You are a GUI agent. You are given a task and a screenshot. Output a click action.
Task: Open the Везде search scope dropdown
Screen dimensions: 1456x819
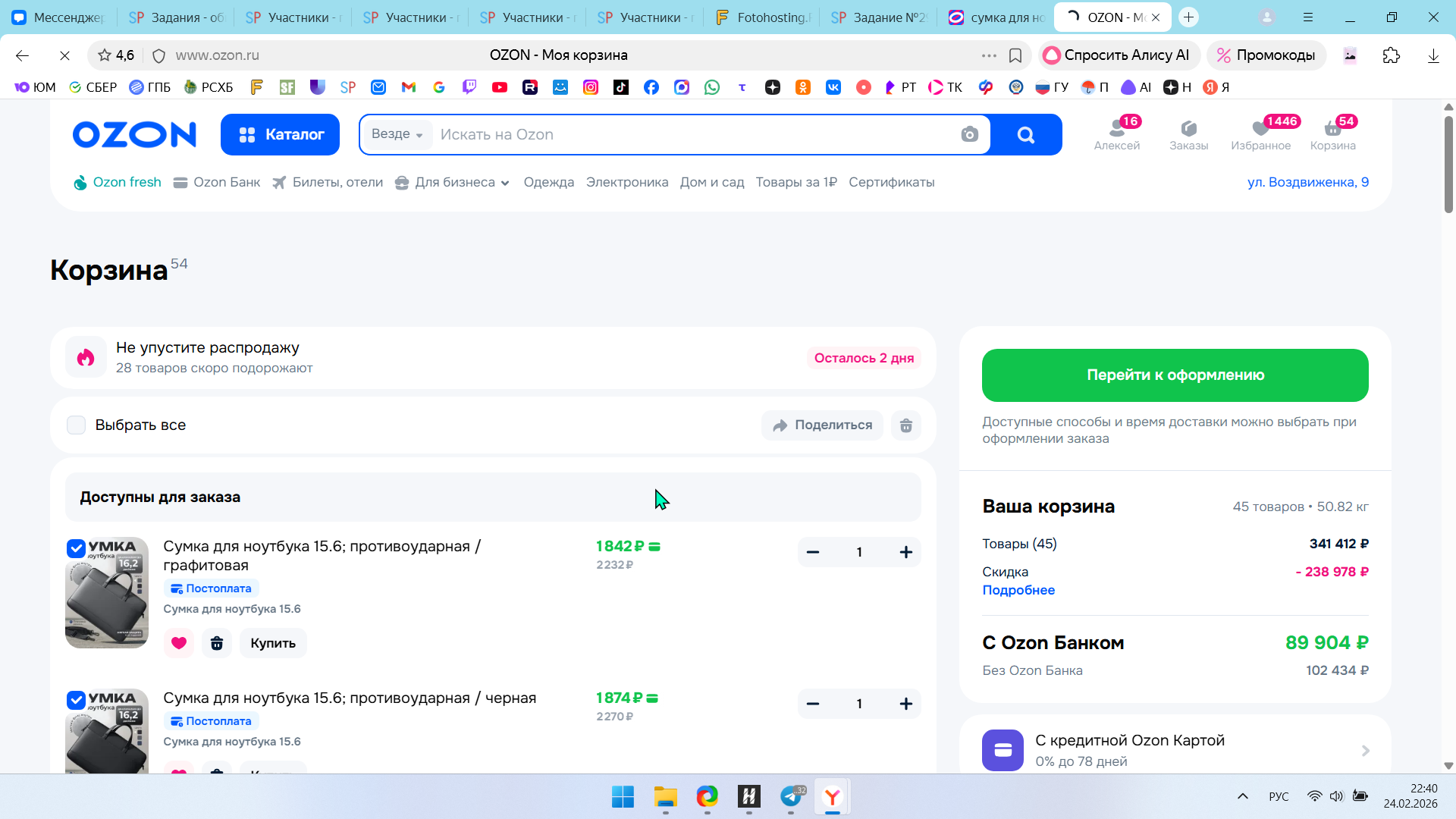pyautogui.click(x=397, y=134)
